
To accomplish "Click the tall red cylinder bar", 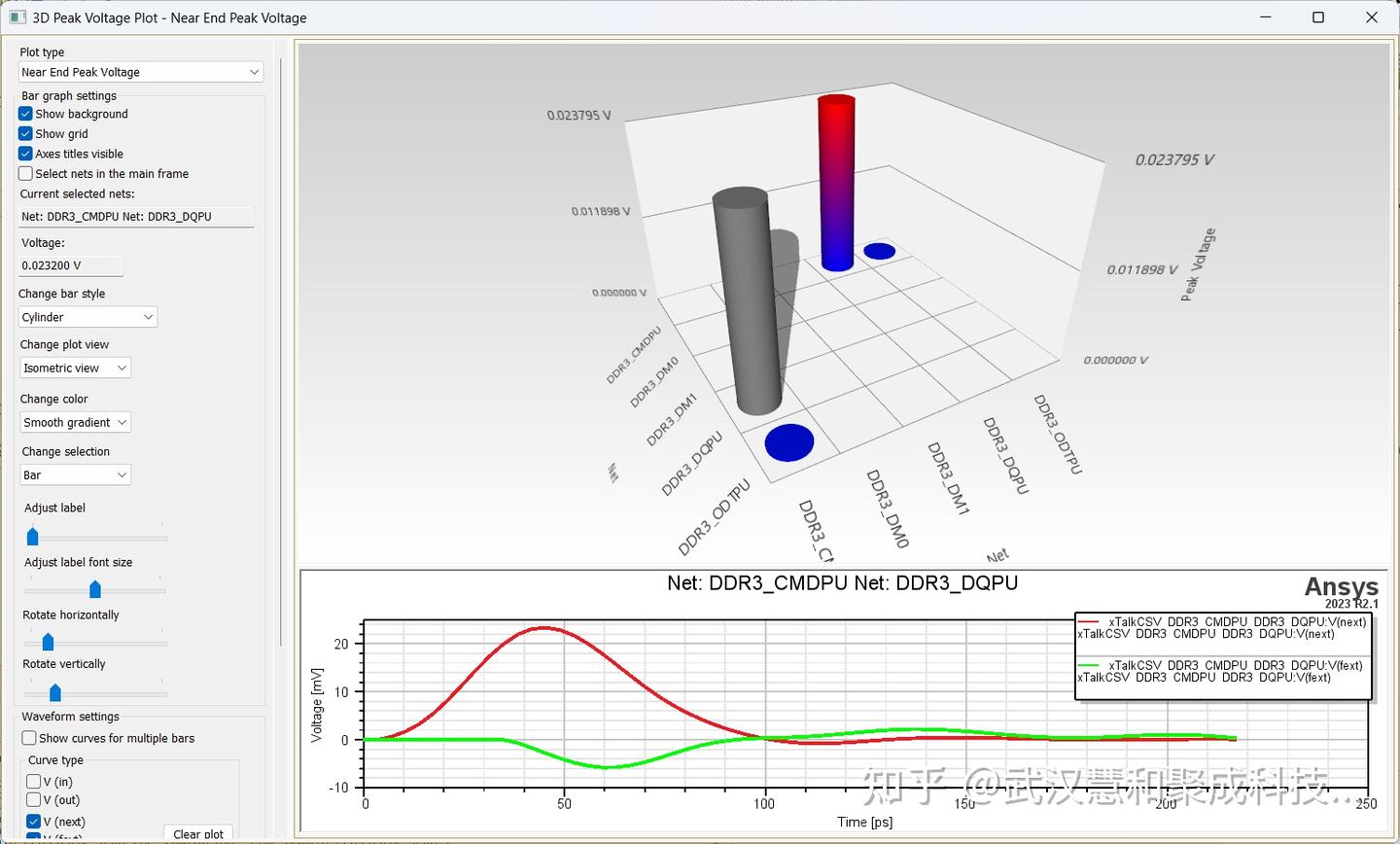I will click(x=836, y=182).
